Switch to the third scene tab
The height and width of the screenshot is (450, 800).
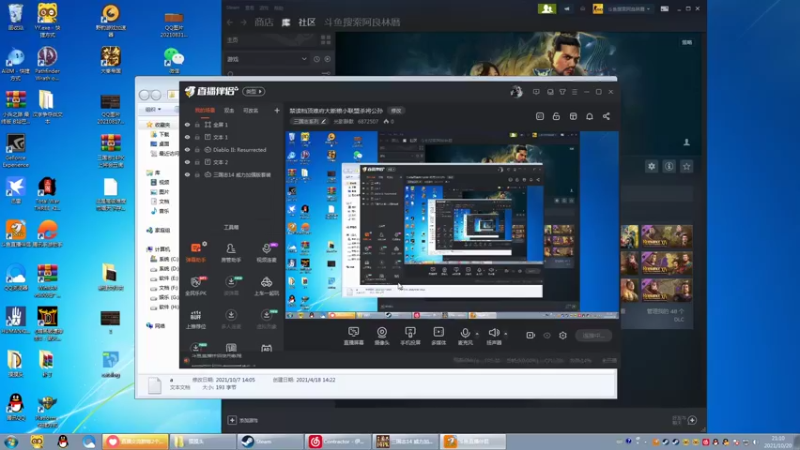pyautogui.click(x=250, y=111)
